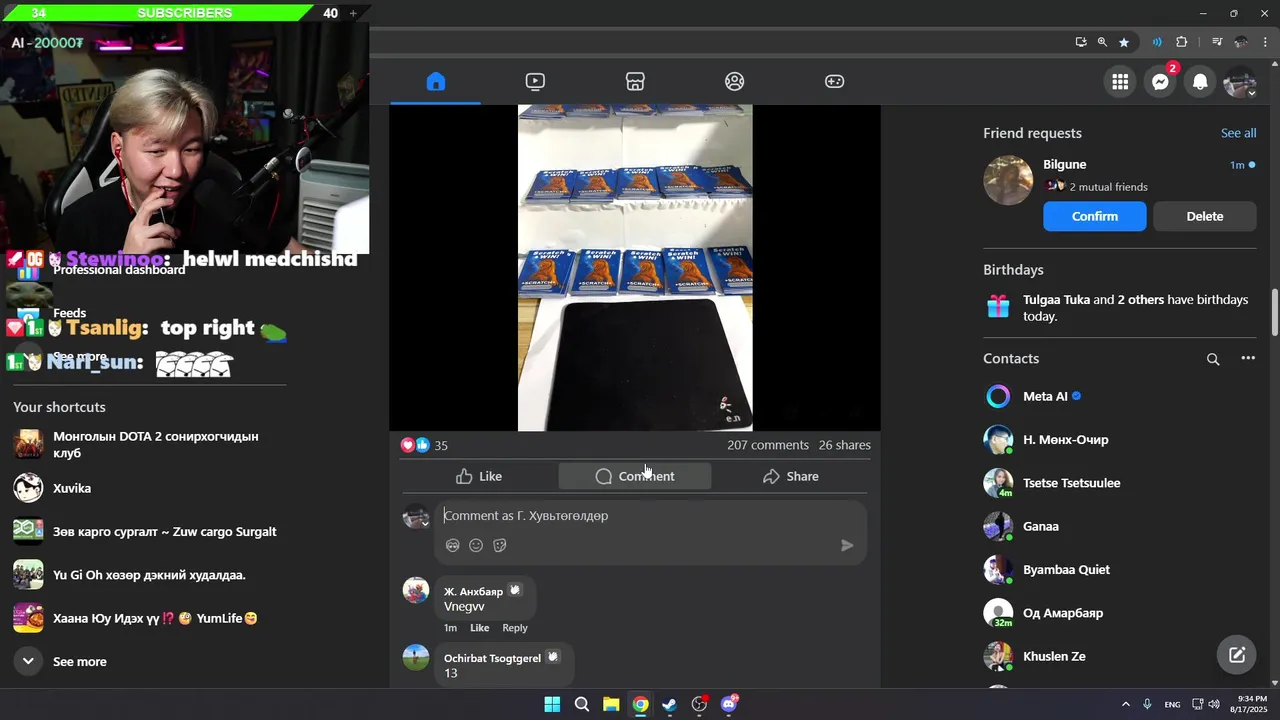The height and width of the screenshot is (720, 1280).
Task: Open the account profile menu
Action: pyautogui.click(x=1240, y=82)
